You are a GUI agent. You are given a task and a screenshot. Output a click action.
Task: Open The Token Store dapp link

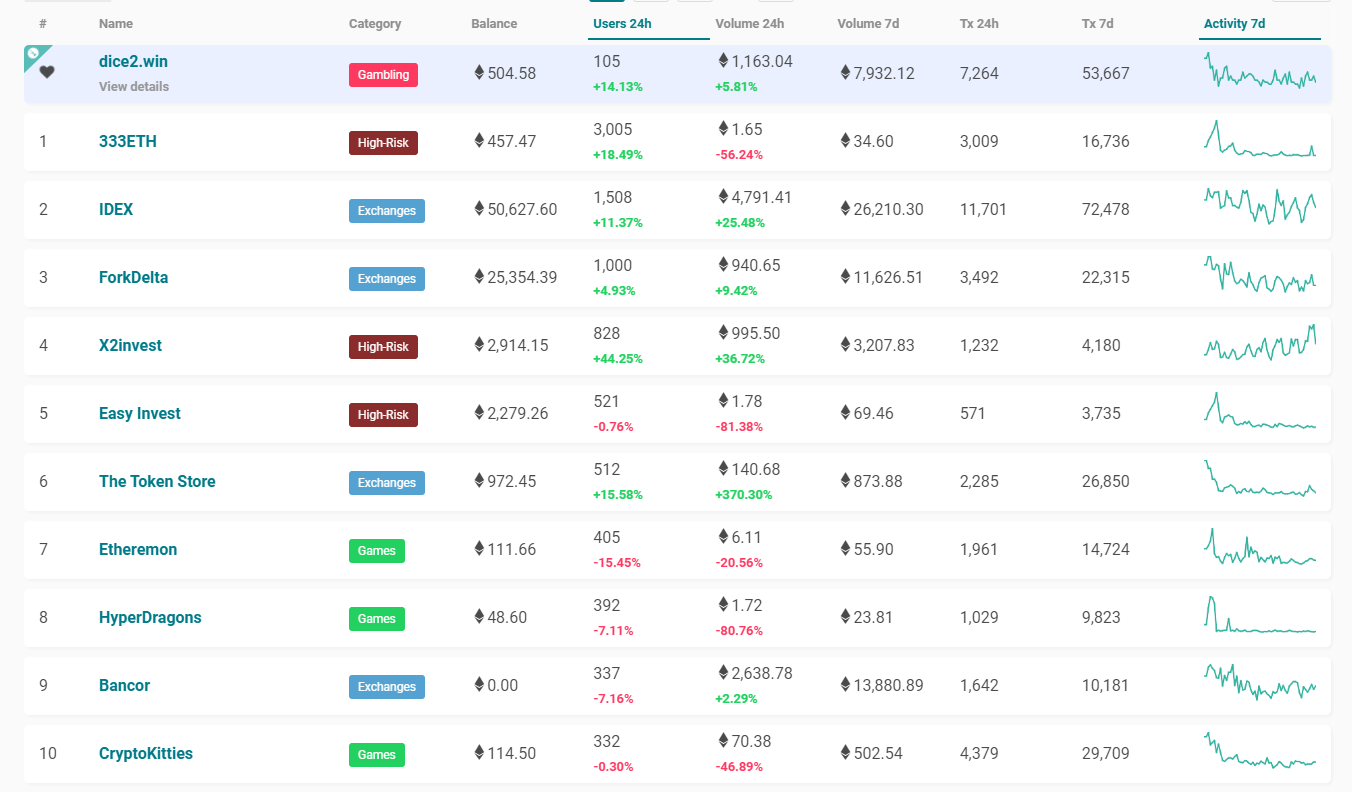click(157, 481)
